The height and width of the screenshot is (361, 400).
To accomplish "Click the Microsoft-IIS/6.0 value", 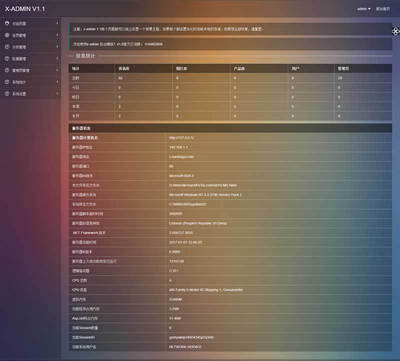I will coord(181,176).
